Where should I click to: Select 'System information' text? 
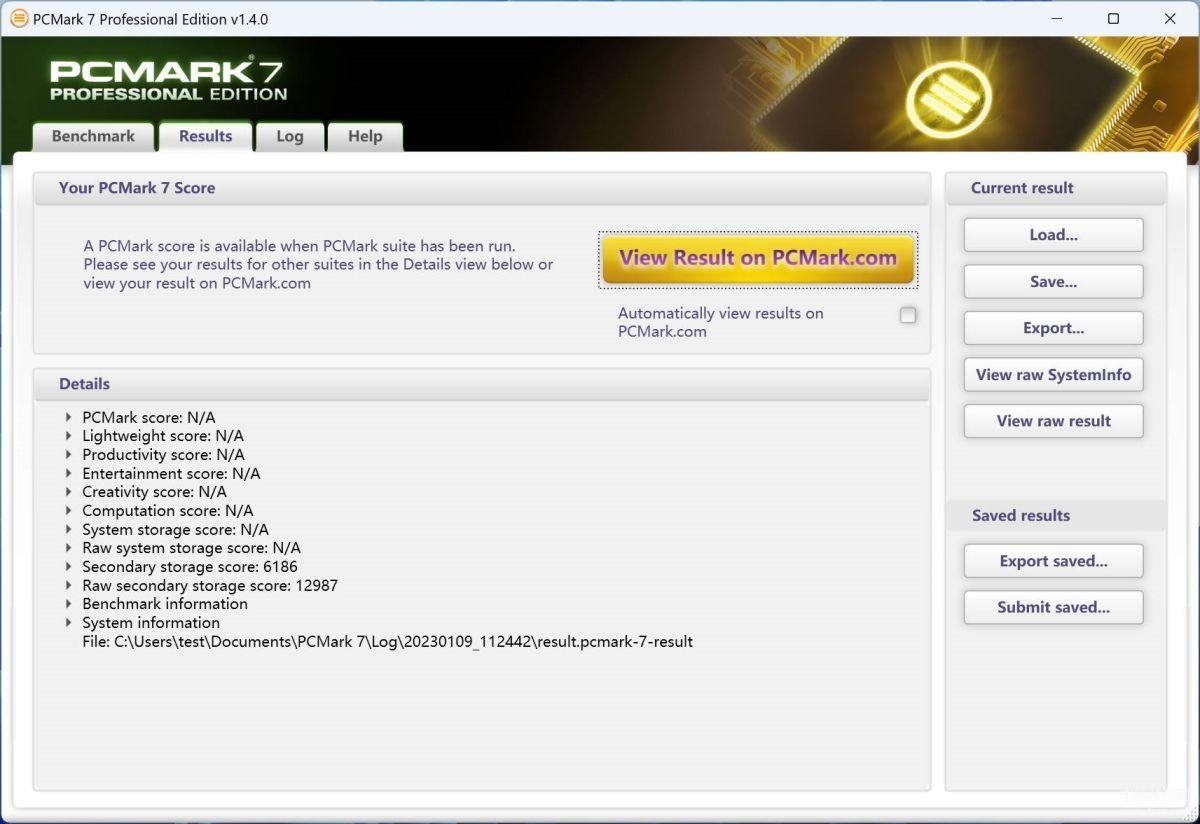tap(151, 622)
